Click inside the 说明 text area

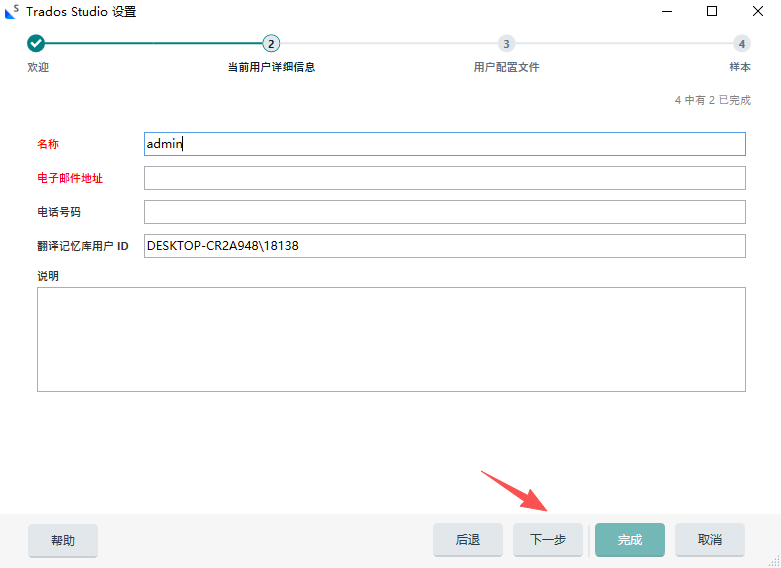click(391, 339)
